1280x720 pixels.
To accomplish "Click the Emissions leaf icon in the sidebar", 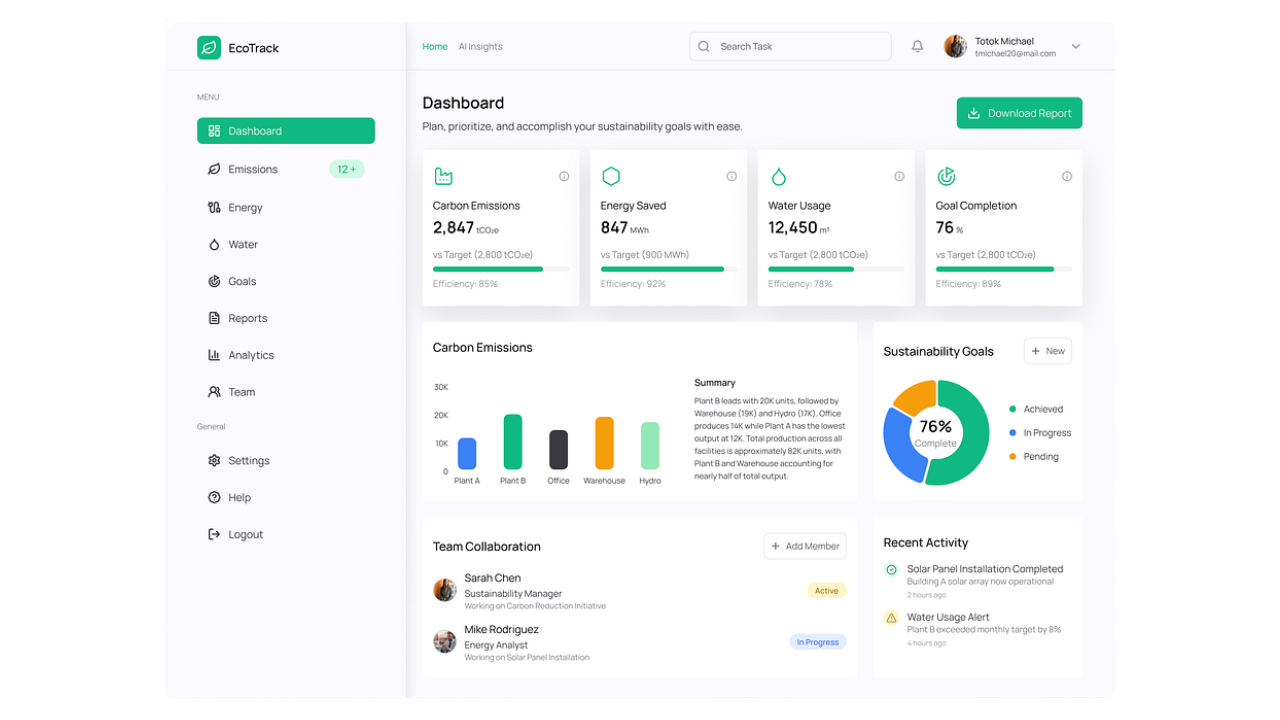I will [x=214, y=169].
